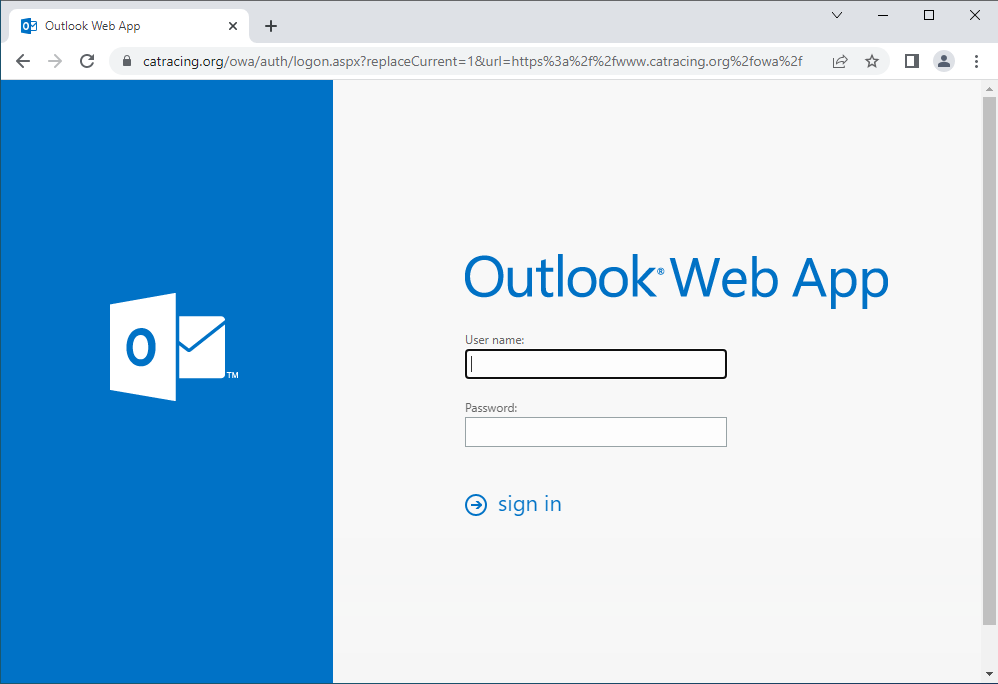Click the Password label
The width and height of the screenshot is (998, 684).
click(x=491, y=408)
